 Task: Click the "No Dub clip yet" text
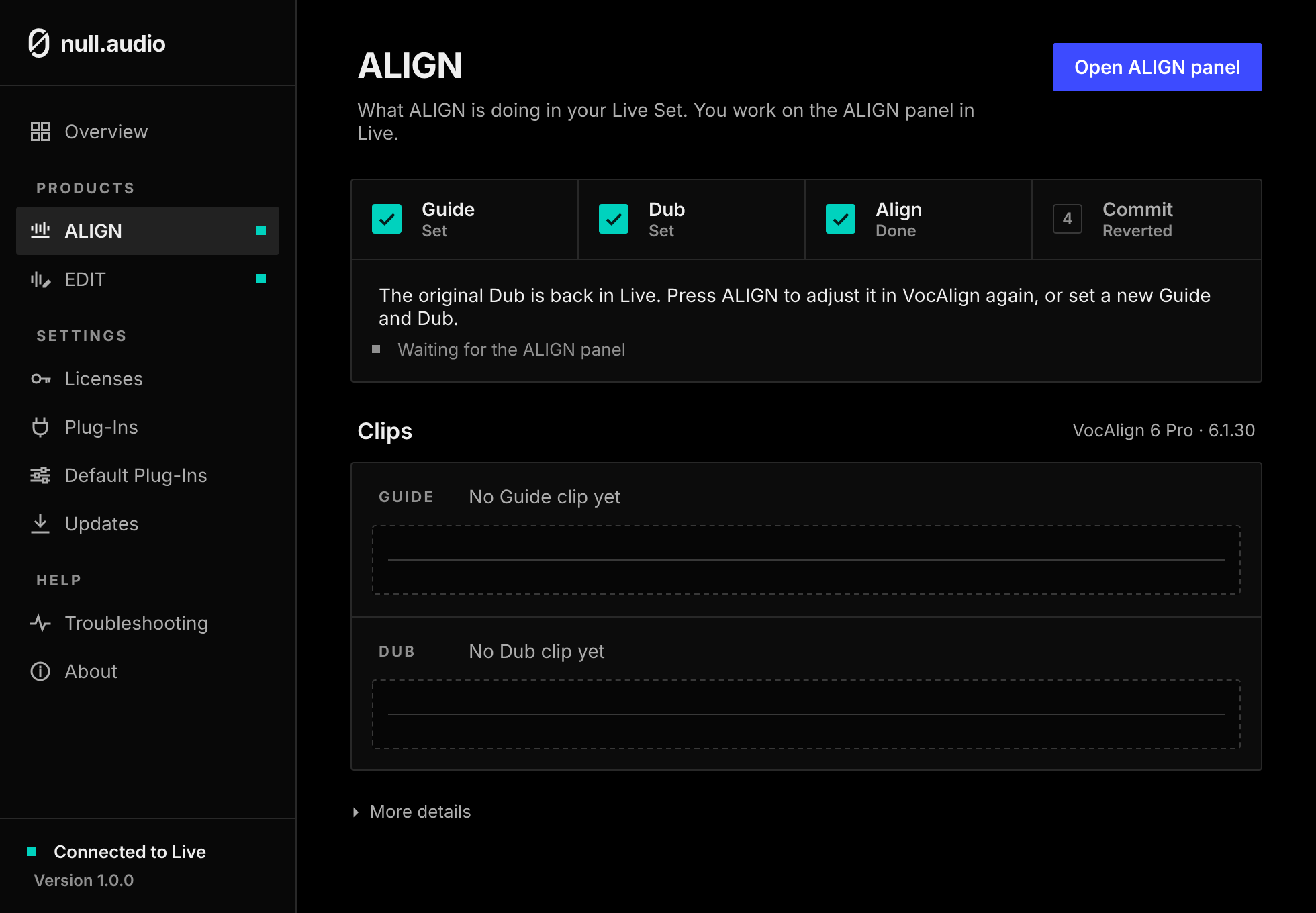click(x=536, y=651)
